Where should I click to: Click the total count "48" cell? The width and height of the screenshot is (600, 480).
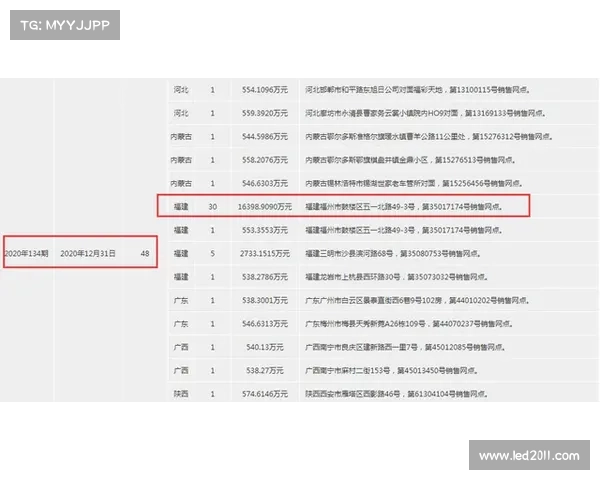[145, 253]
